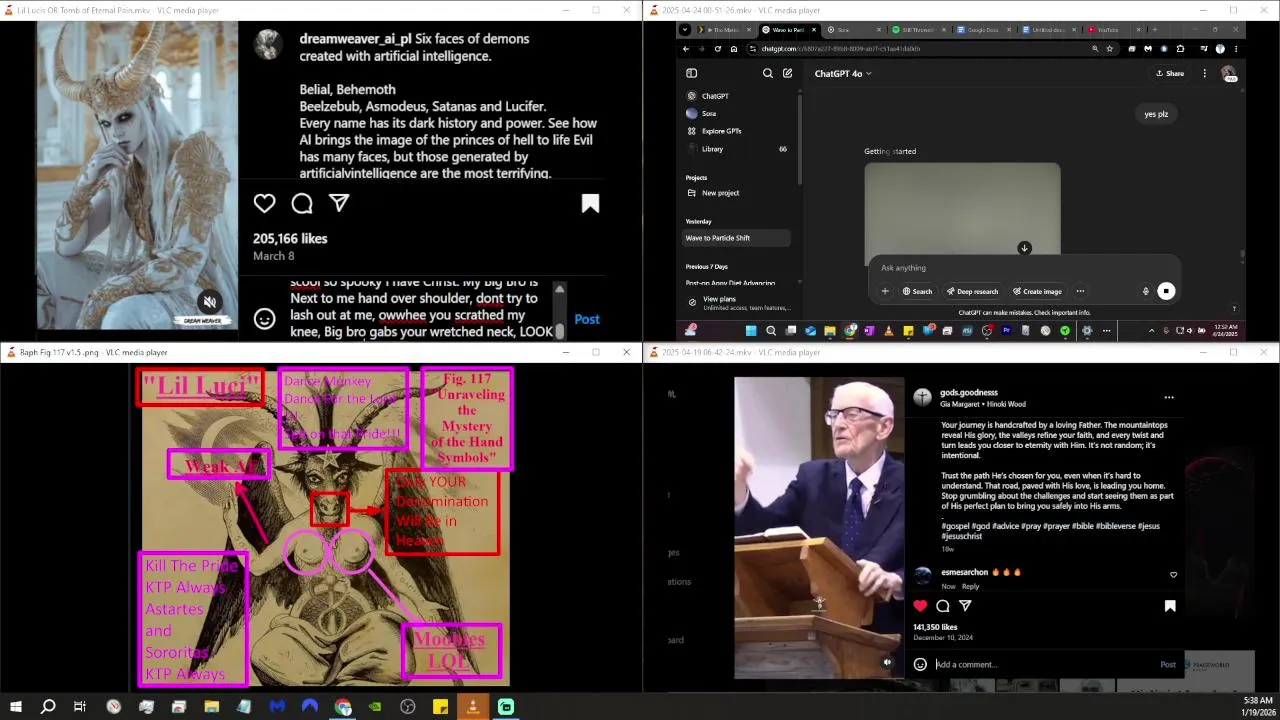Image resolution: width=1280 pixels, height=720 pixels.
Task: Click New project under Projects
Action: [x=738, y=193]
